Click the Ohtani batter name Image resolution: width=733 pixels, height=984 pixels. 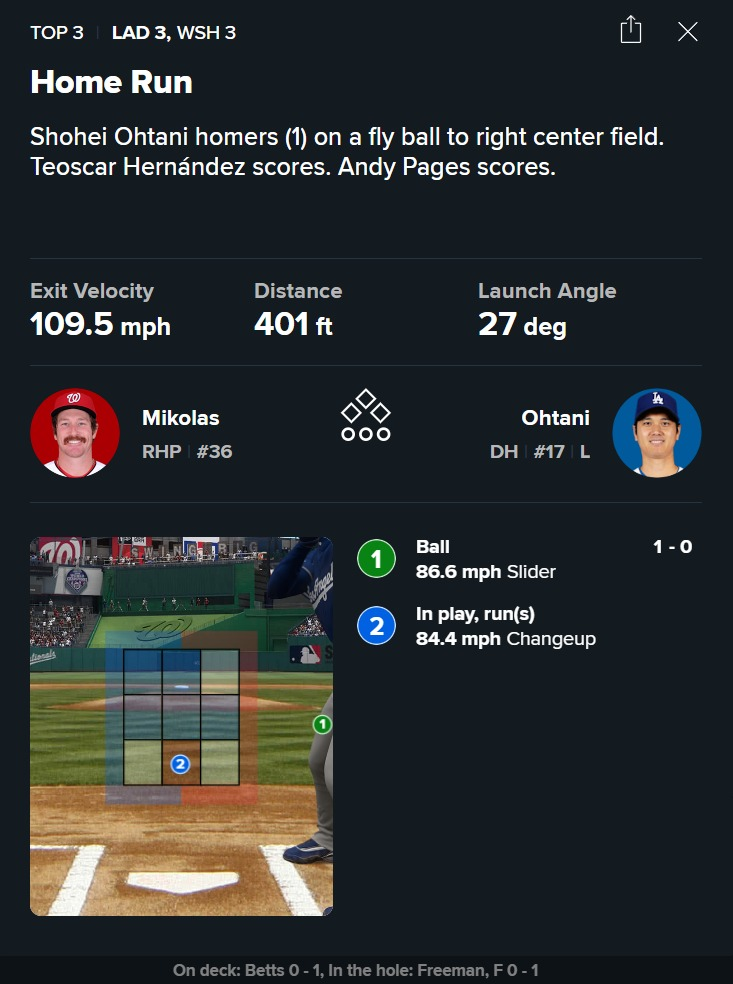(x=555, y=418)
